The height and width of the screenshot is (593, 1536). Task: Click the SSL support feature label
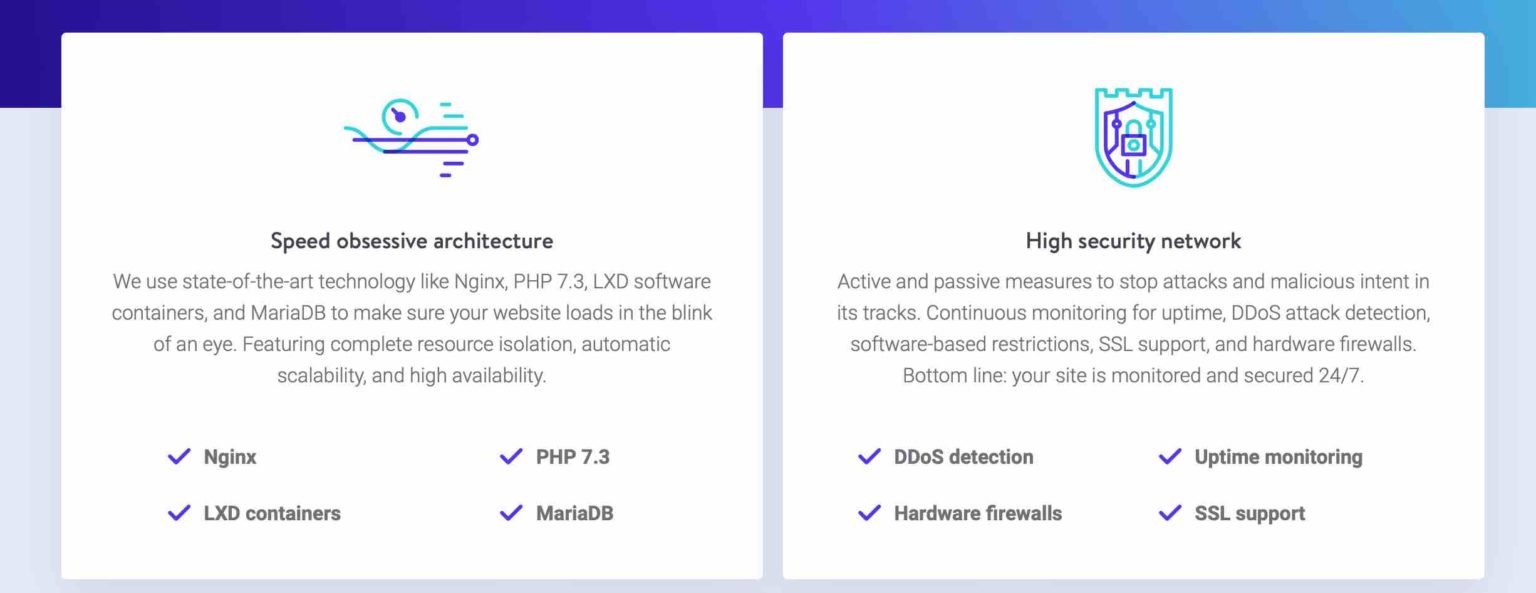click(1249, 513)
